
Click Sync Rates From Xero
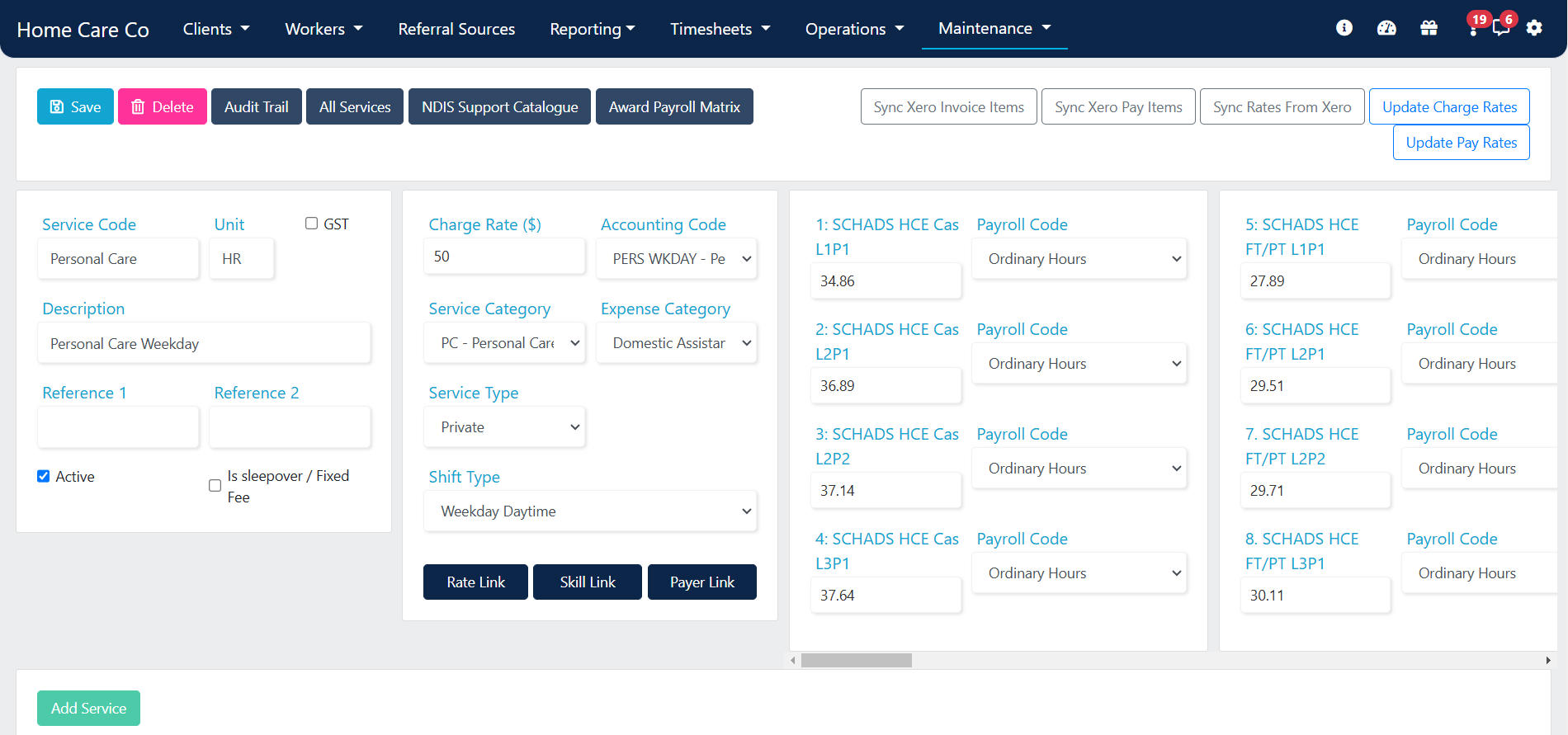(x=1282, y=106)
